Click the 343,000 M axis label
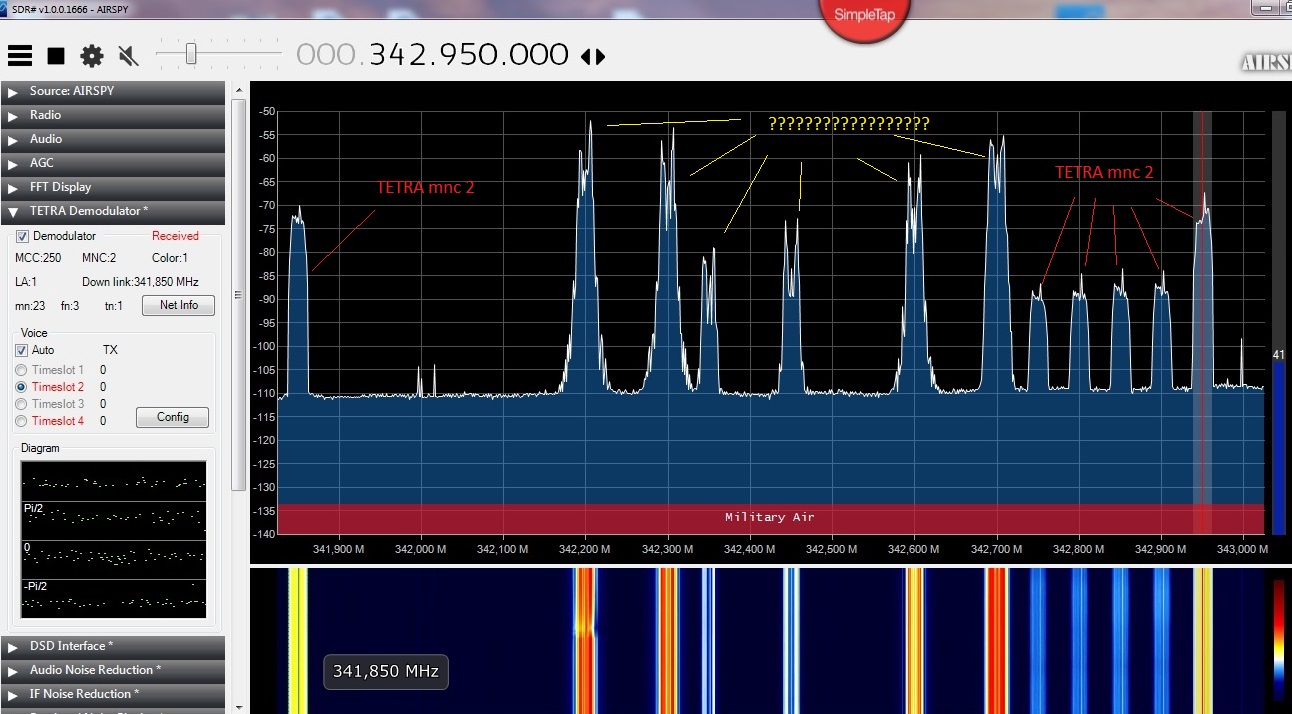Screen dimensions: 1292x714 pyautogui.click(x=1244, y=549)
